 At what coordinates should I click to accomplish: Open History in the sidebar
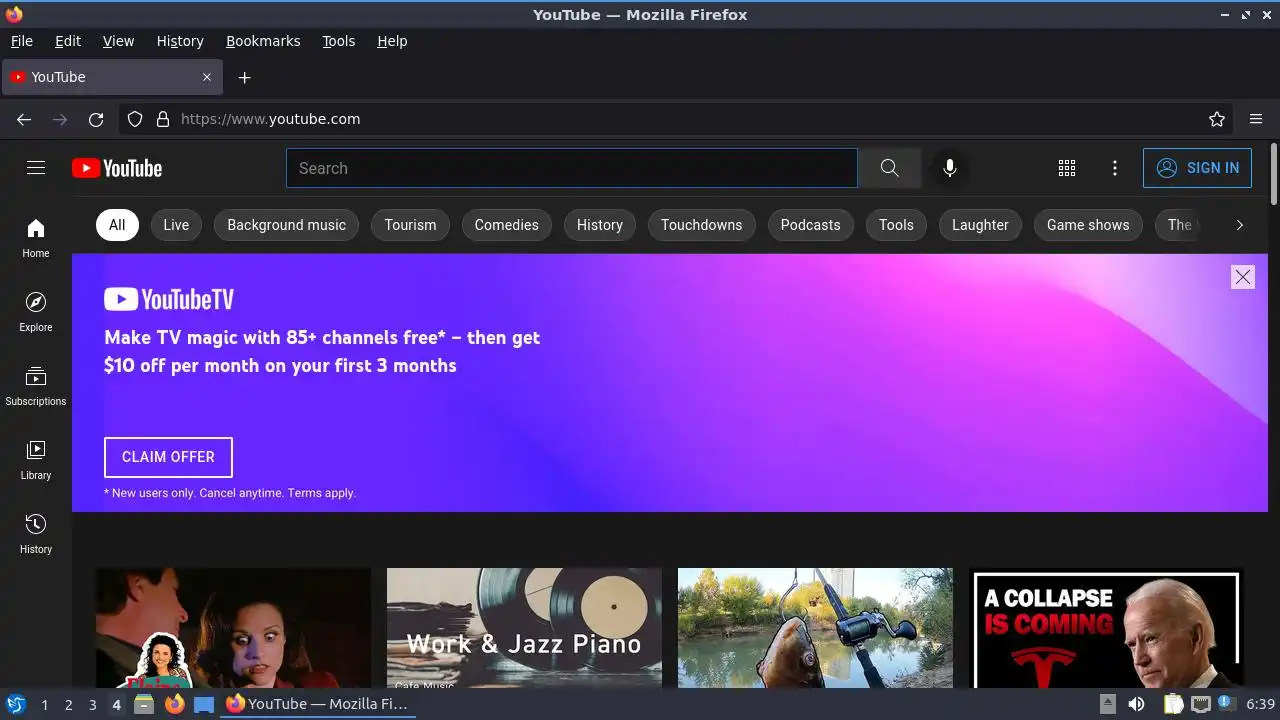click(36, 534)
